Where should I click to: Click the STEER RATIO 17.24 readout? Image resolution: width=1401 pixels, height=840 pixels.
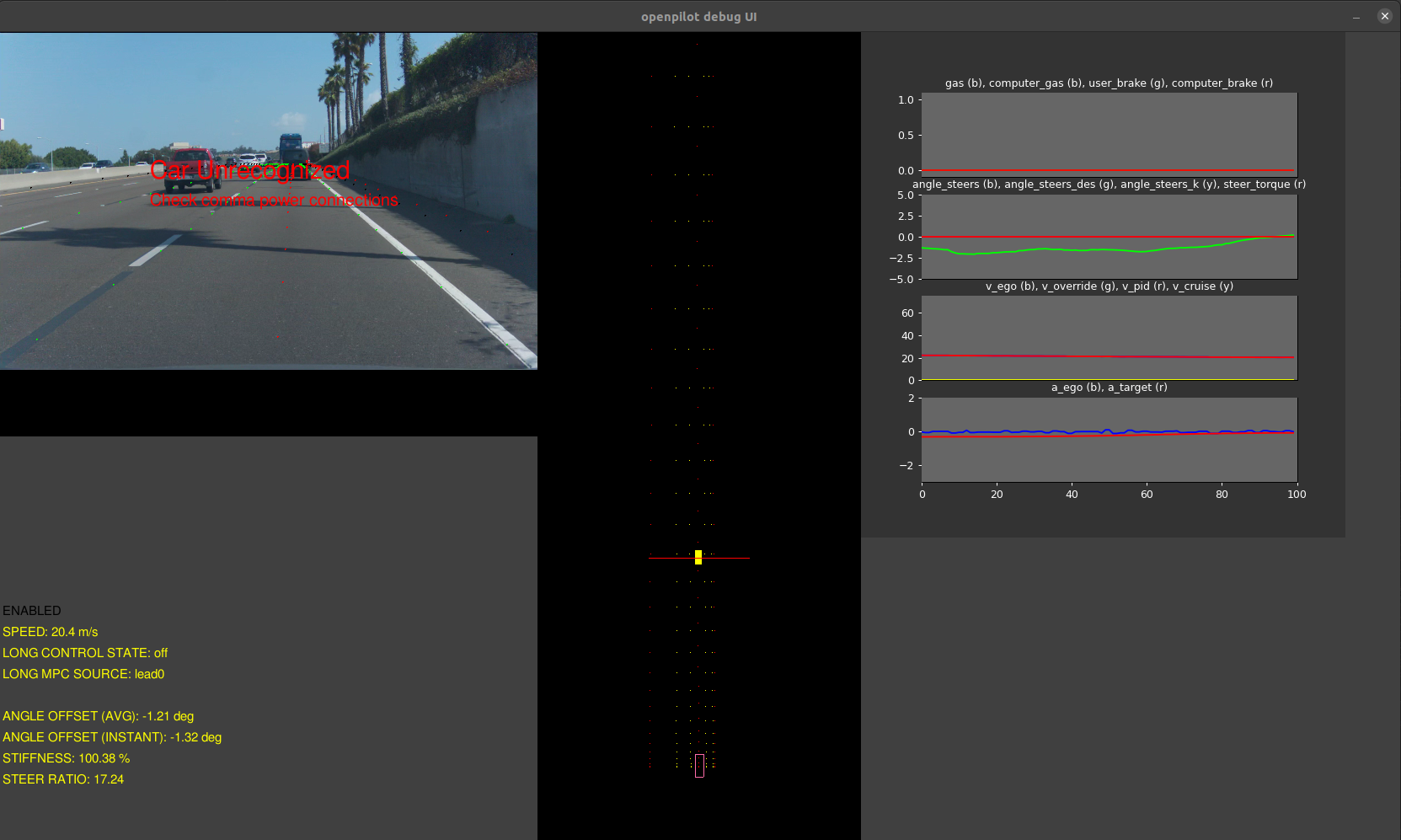pos(63,779)
